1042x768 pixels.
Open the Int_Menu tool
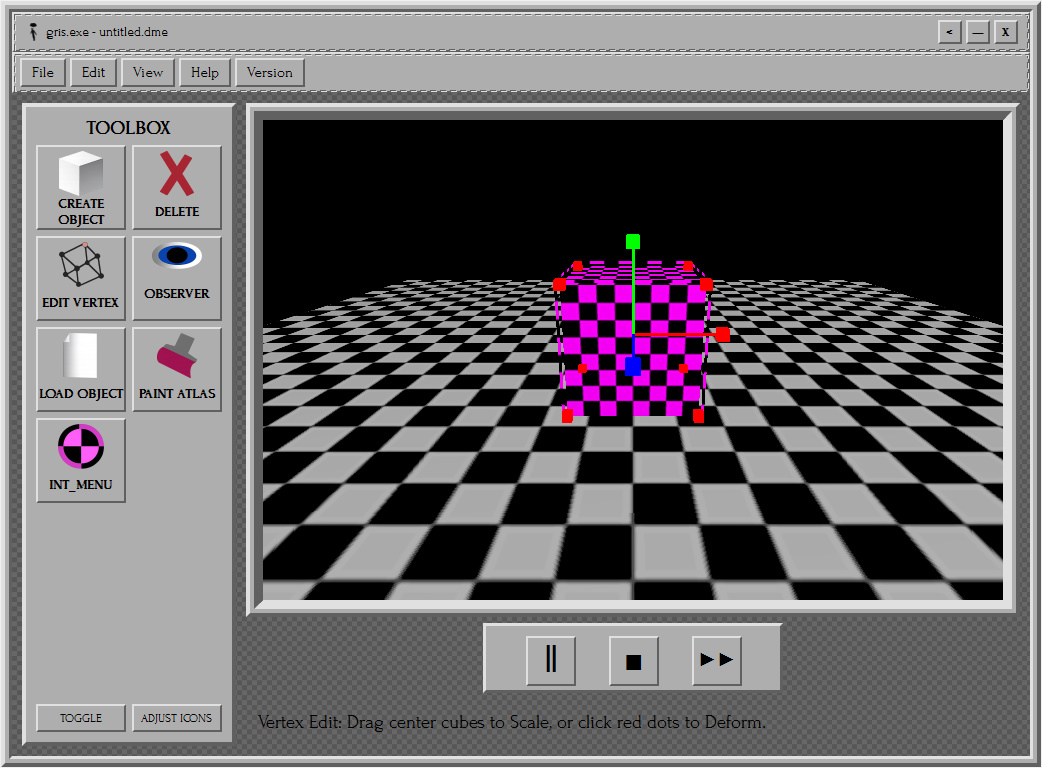pos(80,460)
